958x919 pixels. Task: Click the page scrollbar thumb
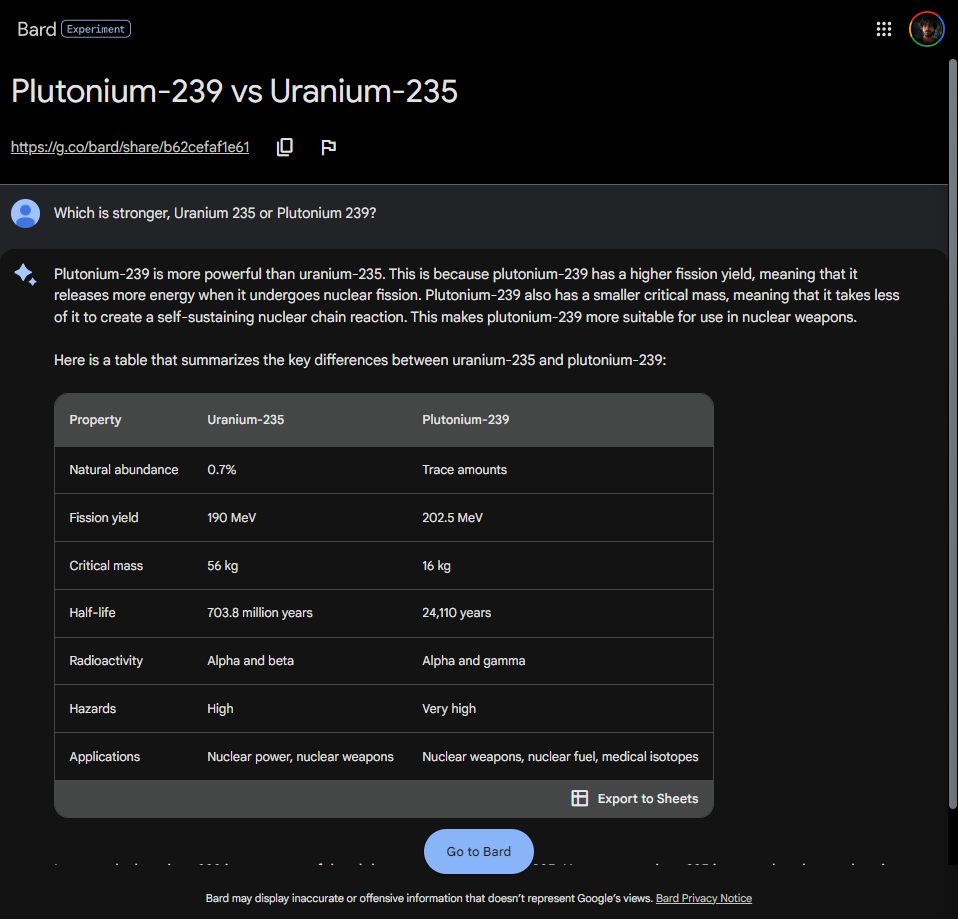click(x=953, y=434)
